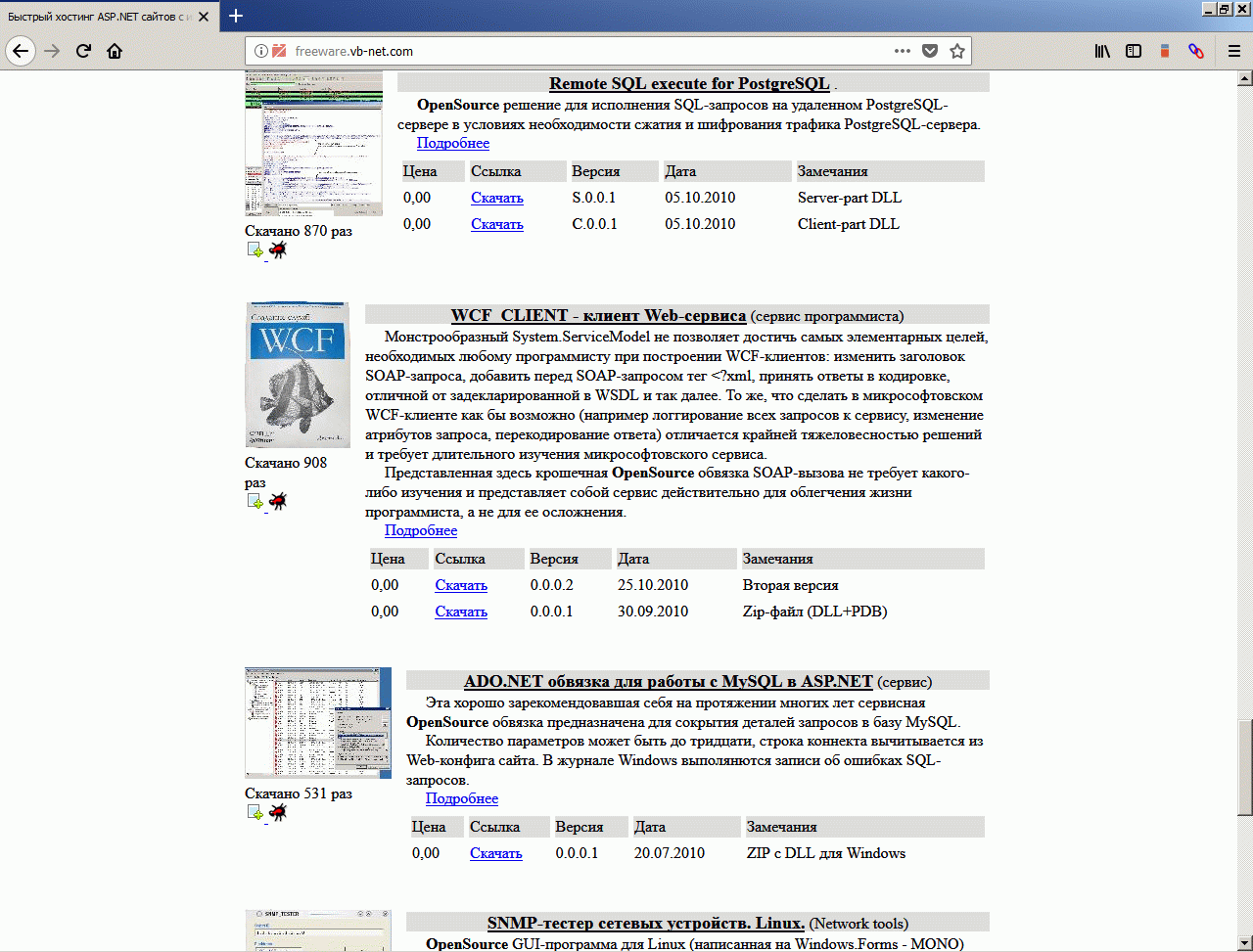
Task: Click the date 30.09.2010
Action: pos(653,612)
